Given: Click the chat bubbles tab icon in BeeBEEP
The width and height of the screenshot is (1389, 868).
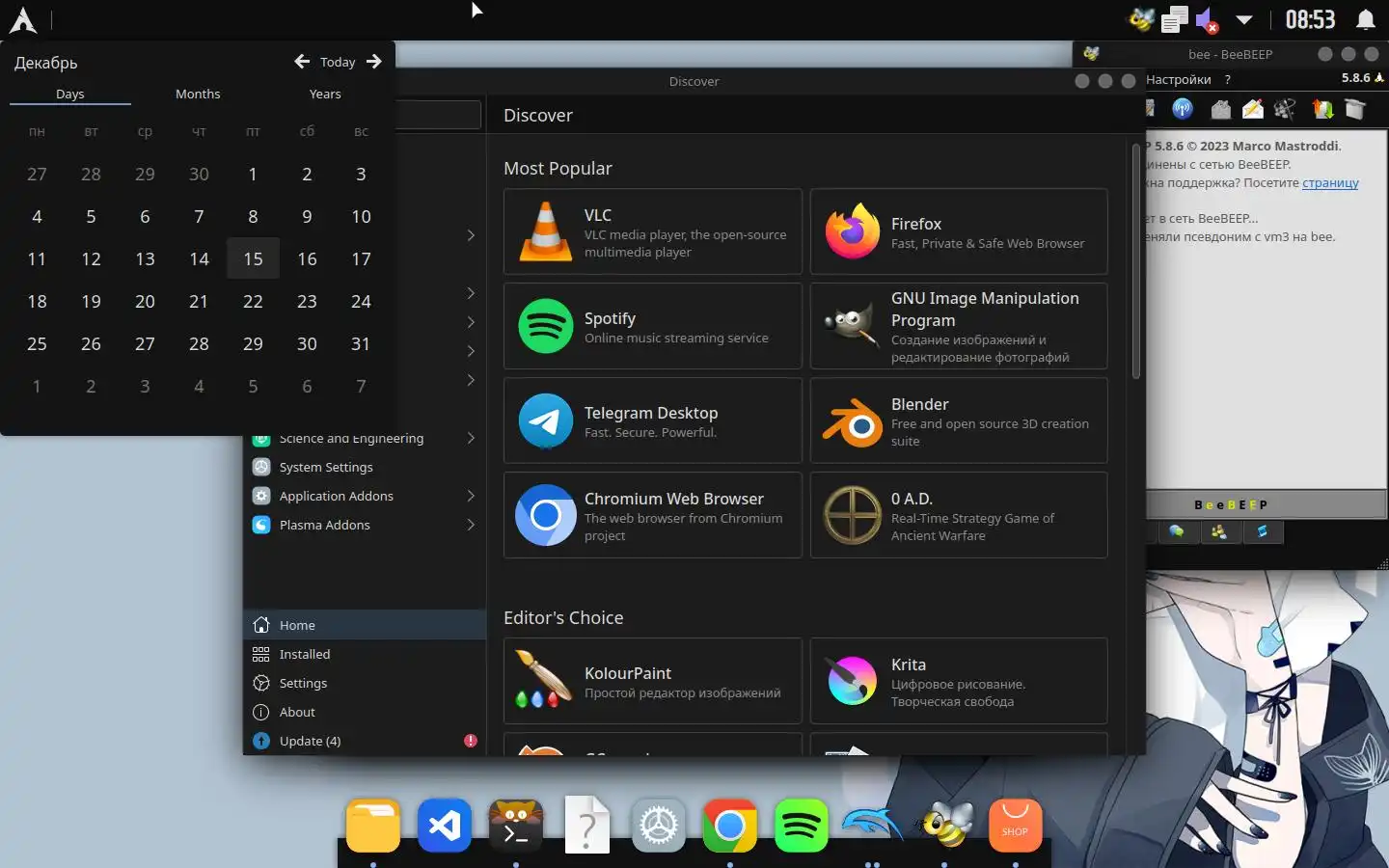Looking at the screenshot, I should tap(1177, 531).
